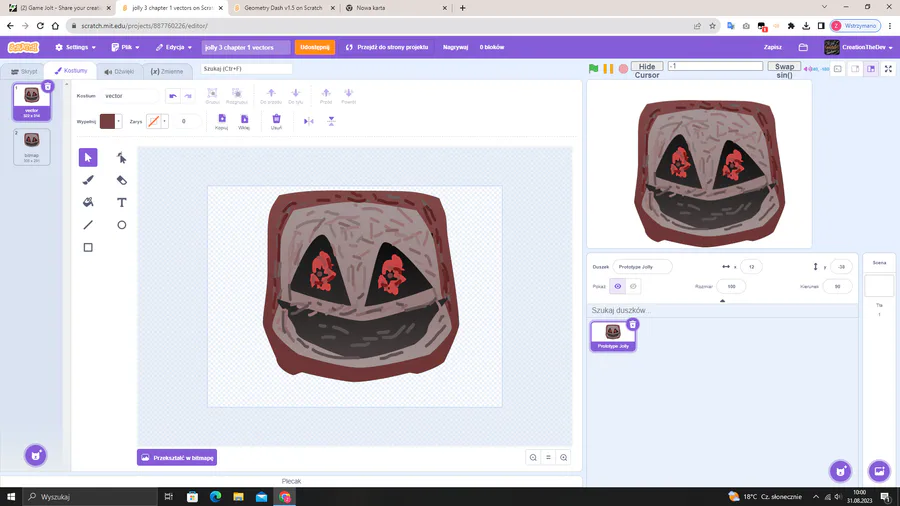This screenshot has height=506, width=900.
Task: Click the Swap sin() button
Action: tap(784, 67)
